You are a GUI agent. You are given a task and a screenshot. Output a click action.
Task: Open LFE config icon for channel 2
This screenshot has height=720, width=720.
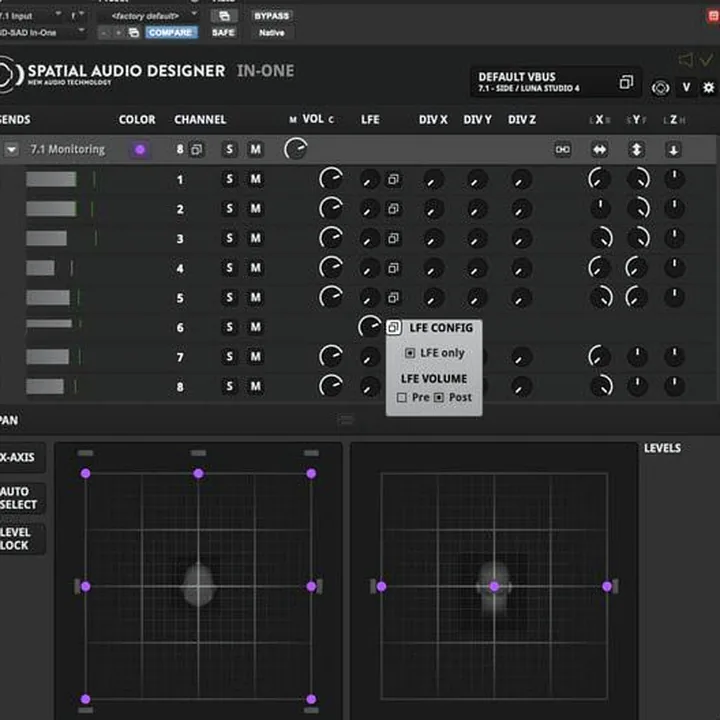tap(393, 209)
